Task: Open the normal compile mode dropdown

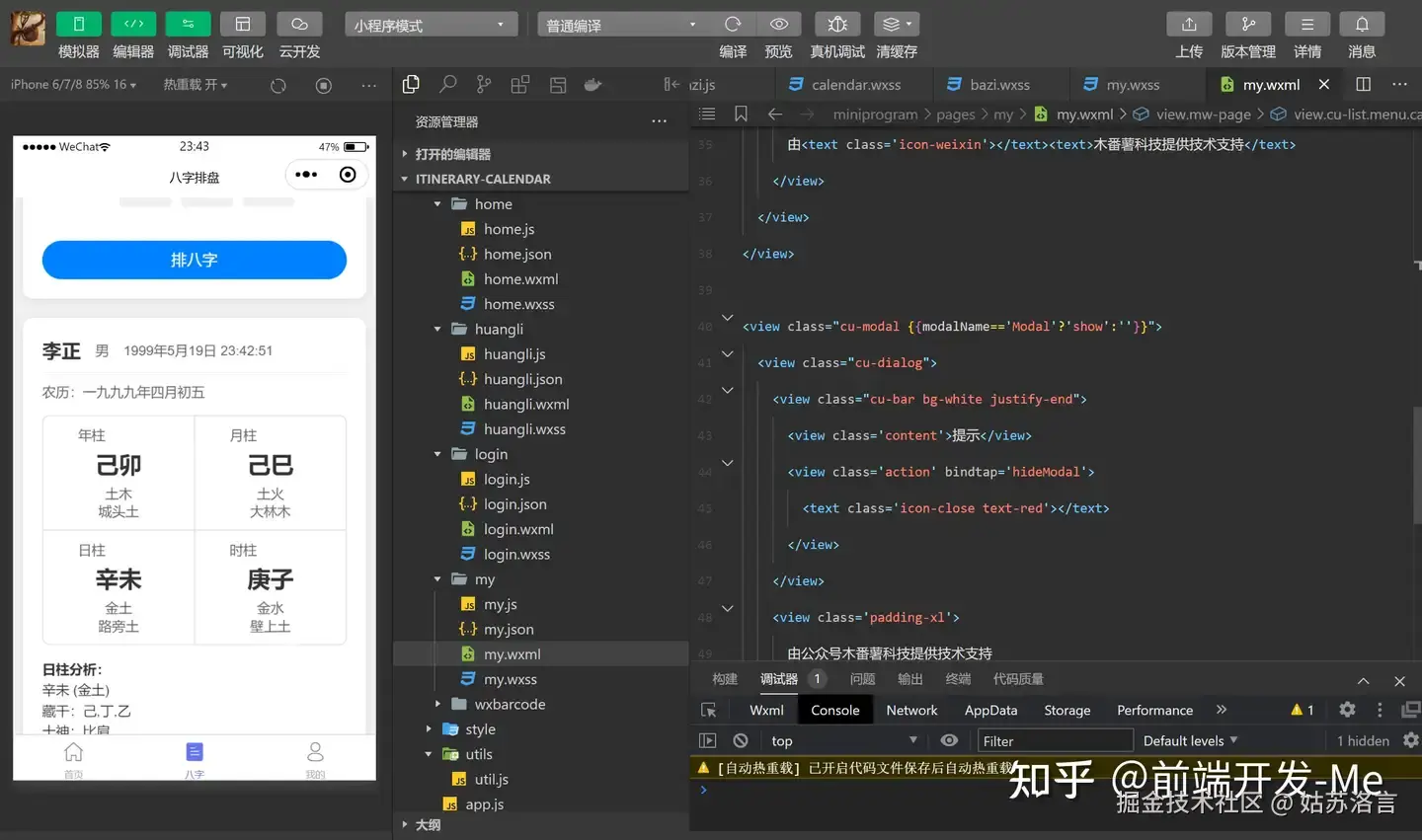Action: tap(622, 25)
